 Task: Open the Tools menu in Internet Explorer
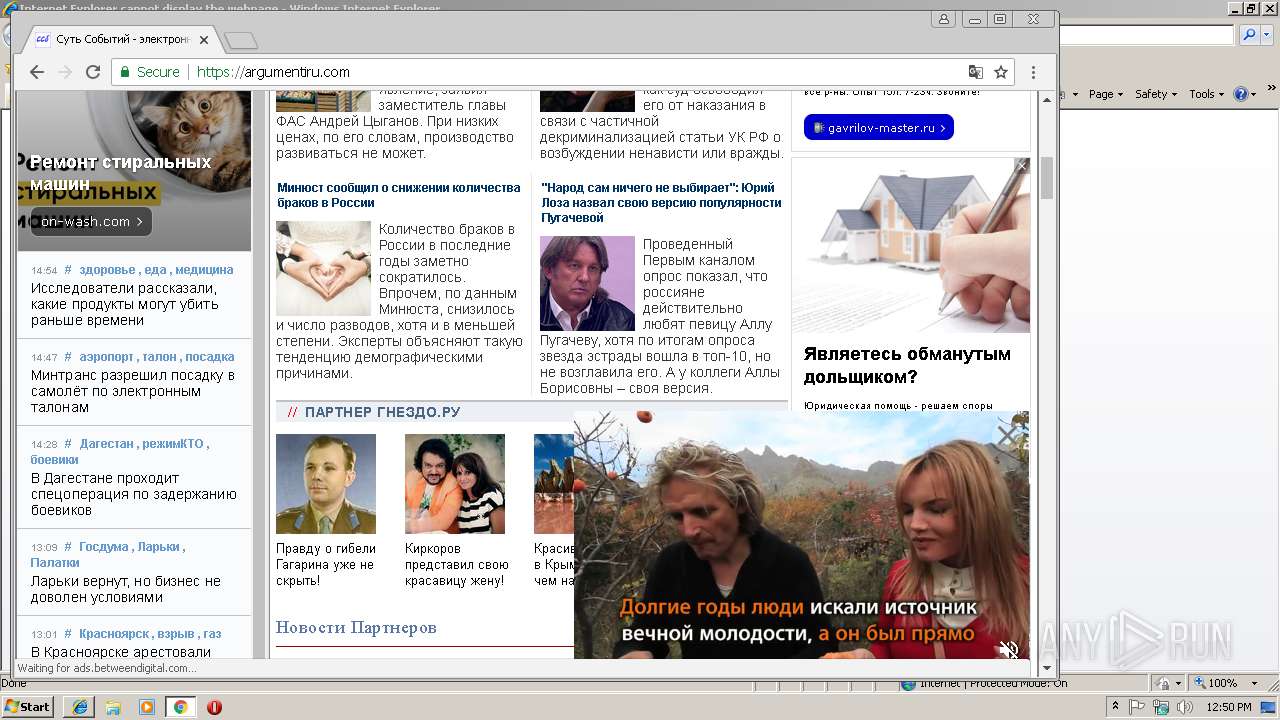point(1206,94)
